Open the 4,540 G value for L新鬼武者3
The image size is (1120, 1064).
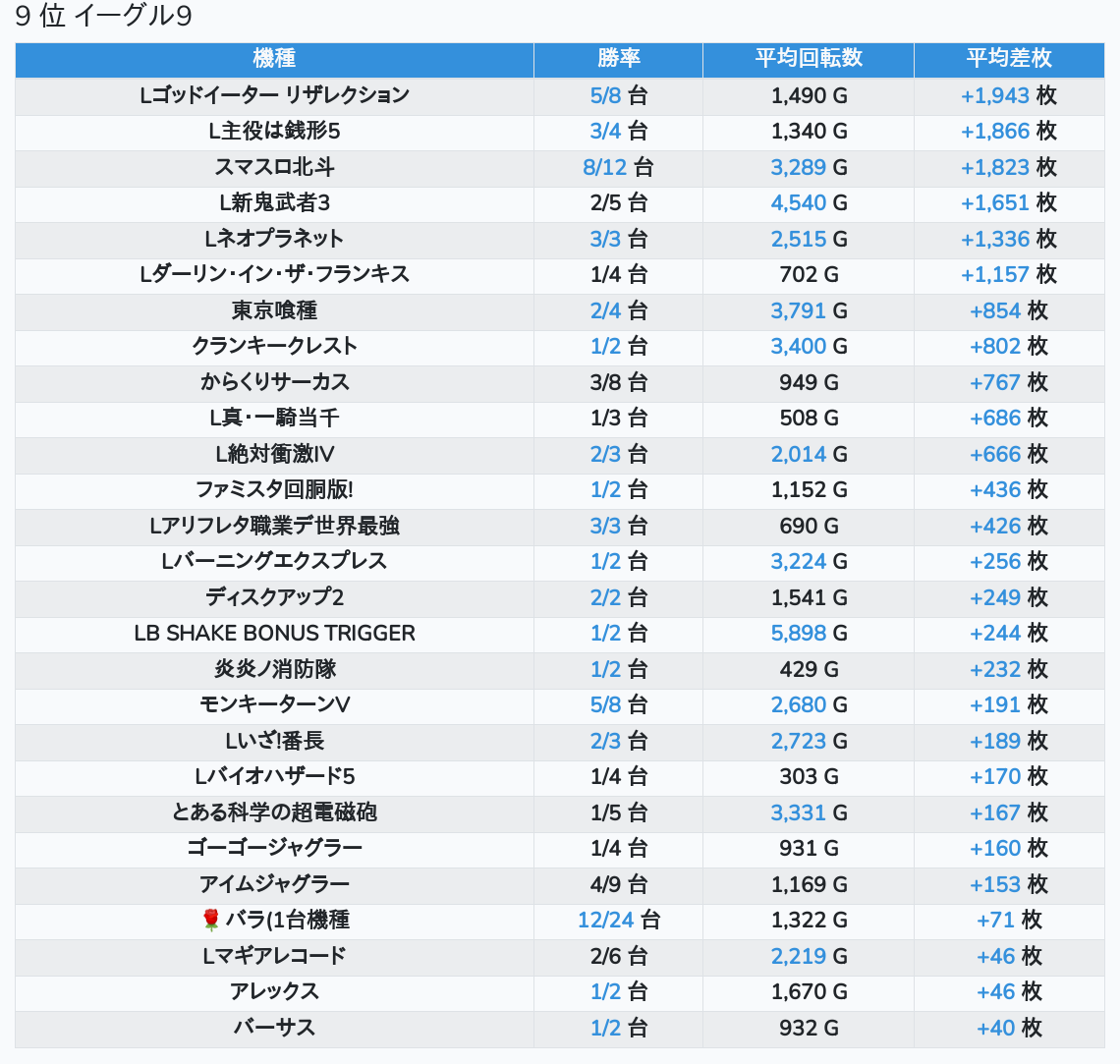coord(798,202)
